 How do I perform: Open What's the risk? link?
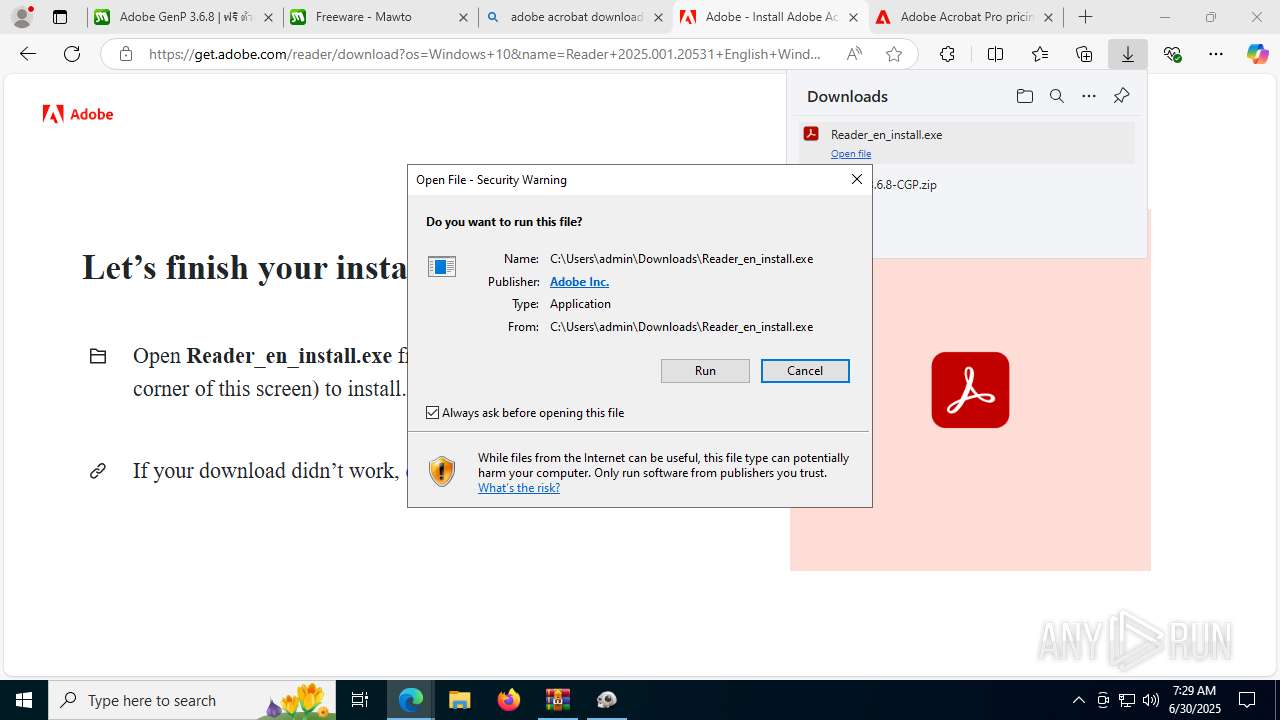click(x=519, y=488)
